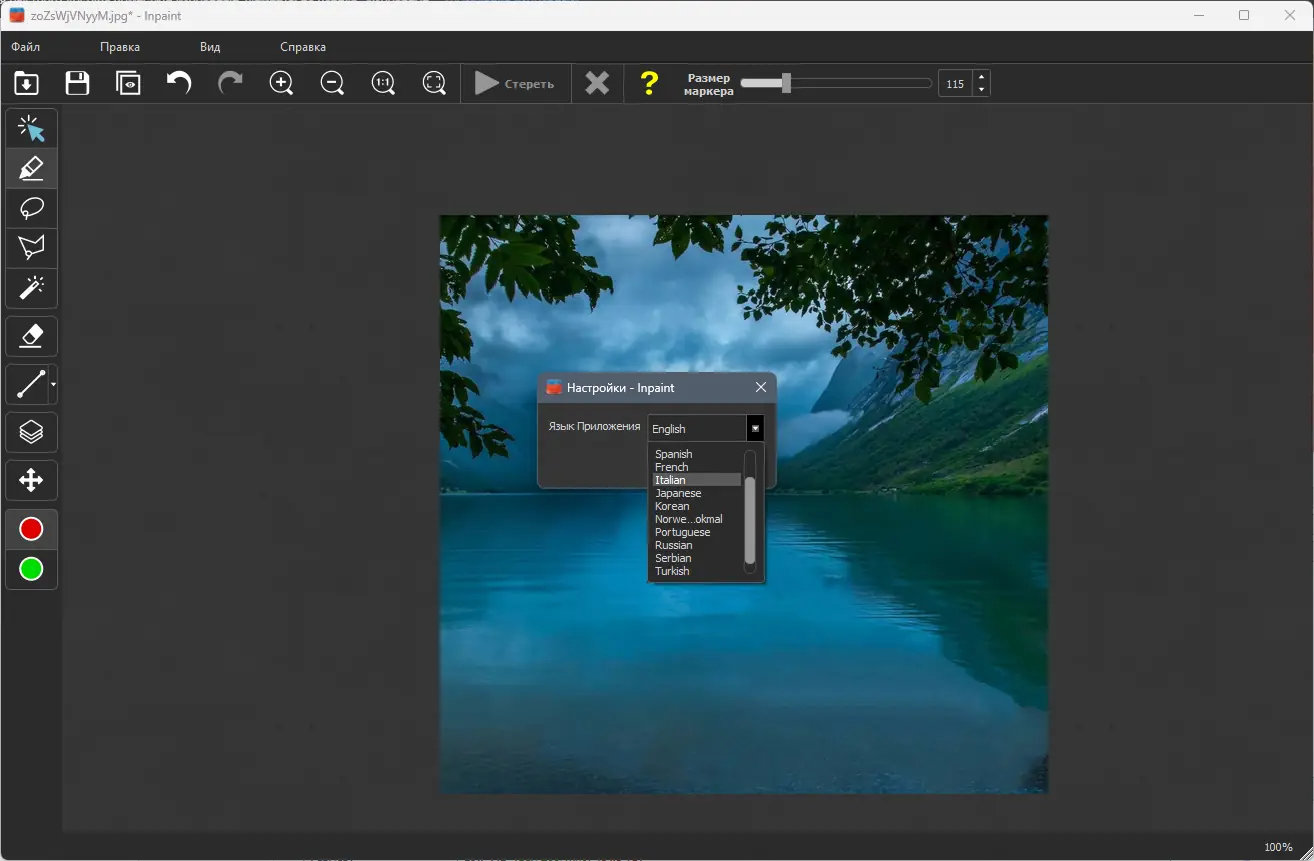This screenshot has height=861, width=1314.
Task: Open the Справка menu
Action: click(303, 47)
